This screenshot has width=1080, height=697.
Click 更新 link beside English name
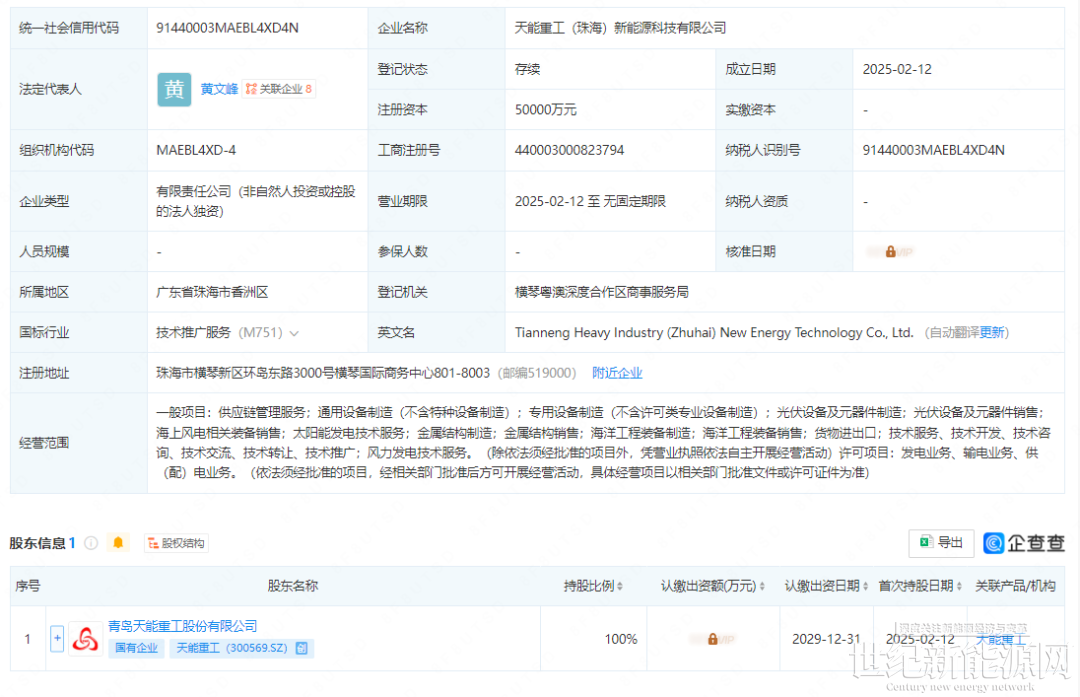click(992, 333)
